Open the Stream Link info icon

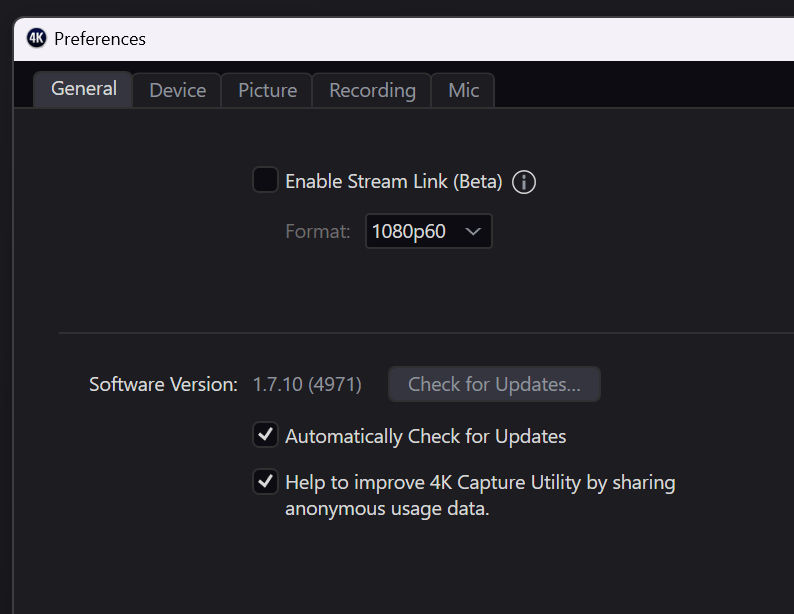click(x=524, y=182)
